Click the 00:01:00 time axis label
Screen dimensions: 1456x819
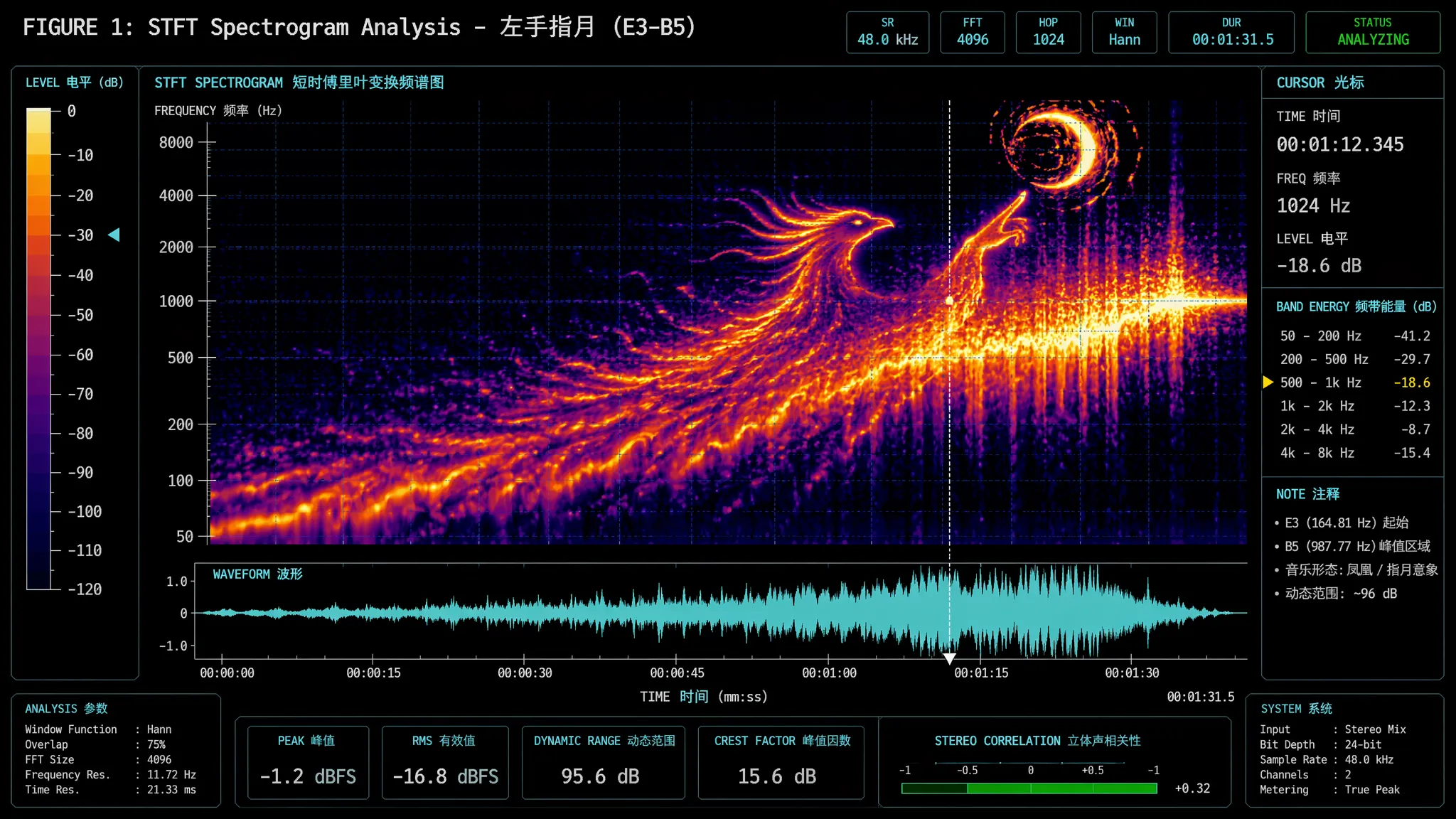click(829, 673)
